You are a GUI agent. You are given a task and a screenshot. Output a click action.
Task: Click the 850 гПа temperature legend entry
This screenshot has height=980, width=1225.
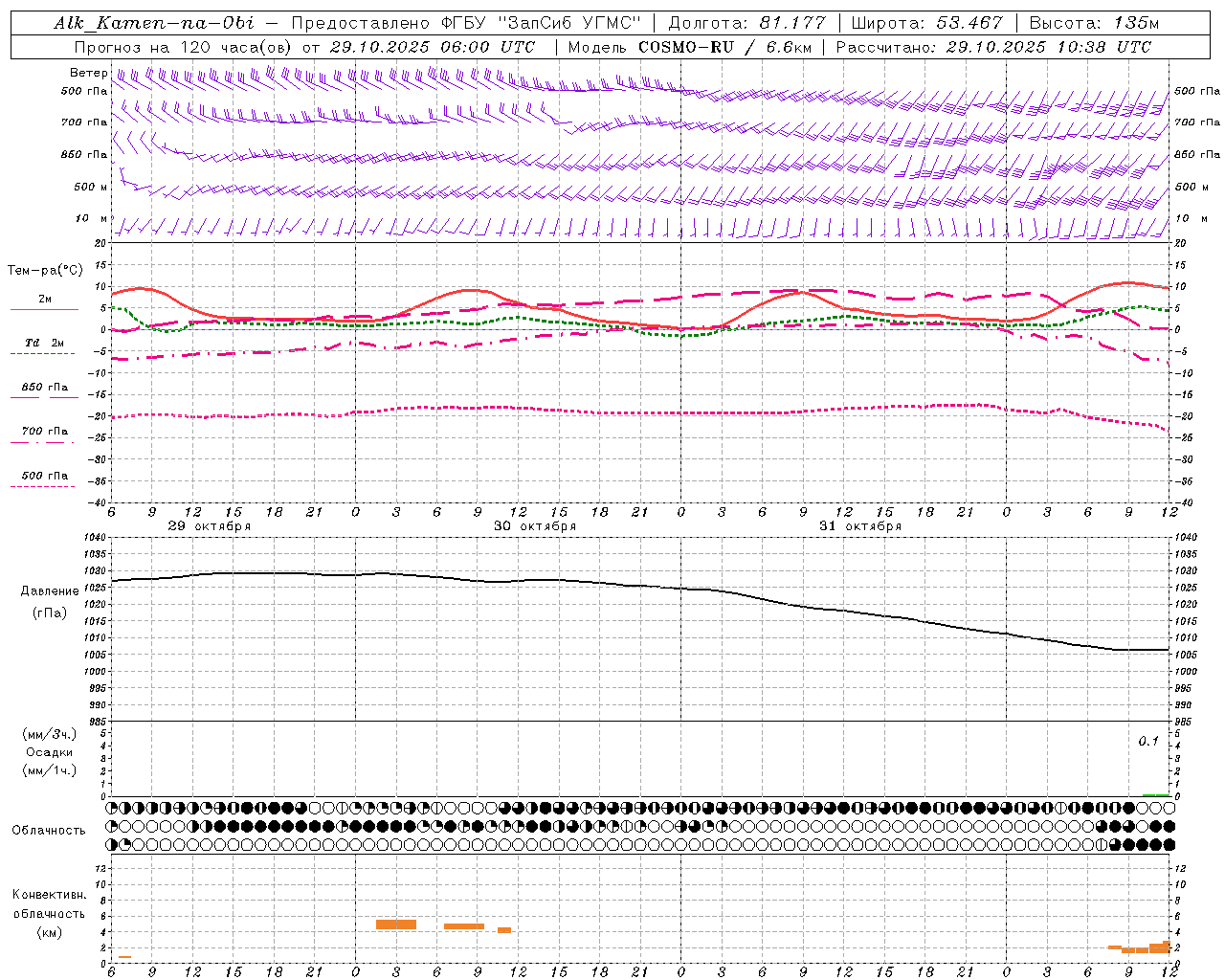click(x=45, y=388)
